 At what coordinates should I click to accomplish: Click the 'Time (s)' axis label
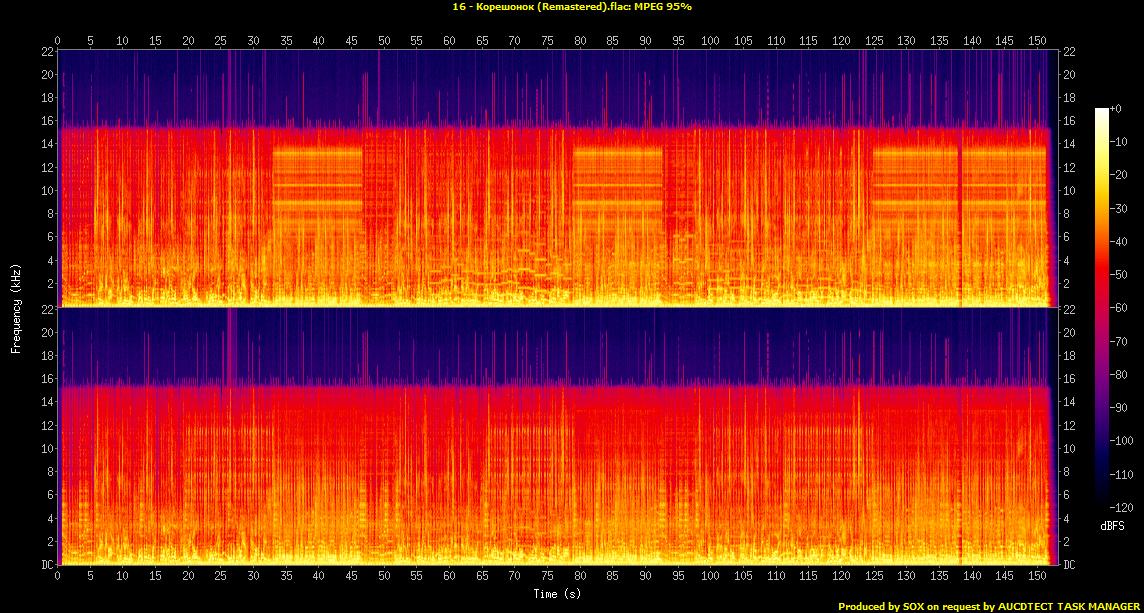click(557, 594)
